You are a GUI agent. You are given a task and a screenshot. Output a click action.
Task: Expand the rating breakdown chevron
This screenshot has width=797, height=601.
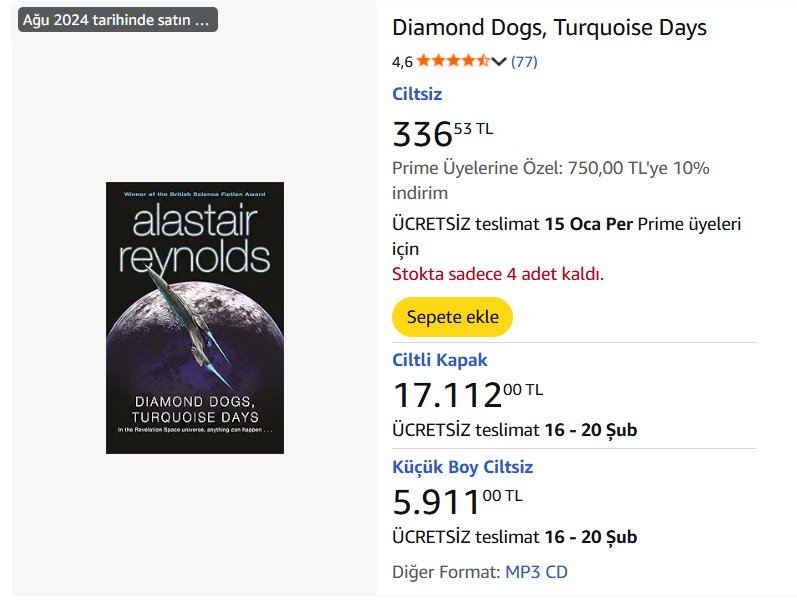[x=500, y=62]
